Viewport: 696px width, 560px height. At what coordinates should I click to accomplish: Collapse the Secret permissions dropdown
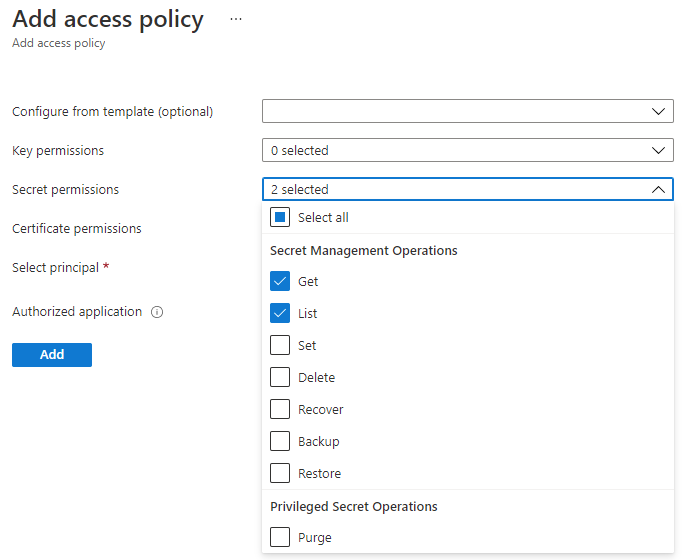(x=468, y=189)
